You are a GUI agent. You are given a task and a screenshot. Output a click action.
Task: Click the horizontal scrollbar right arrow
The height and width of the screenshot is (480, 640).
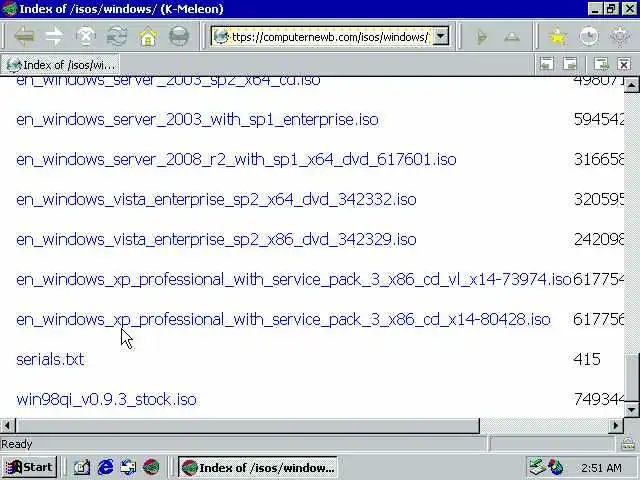[x=616, y=426]
